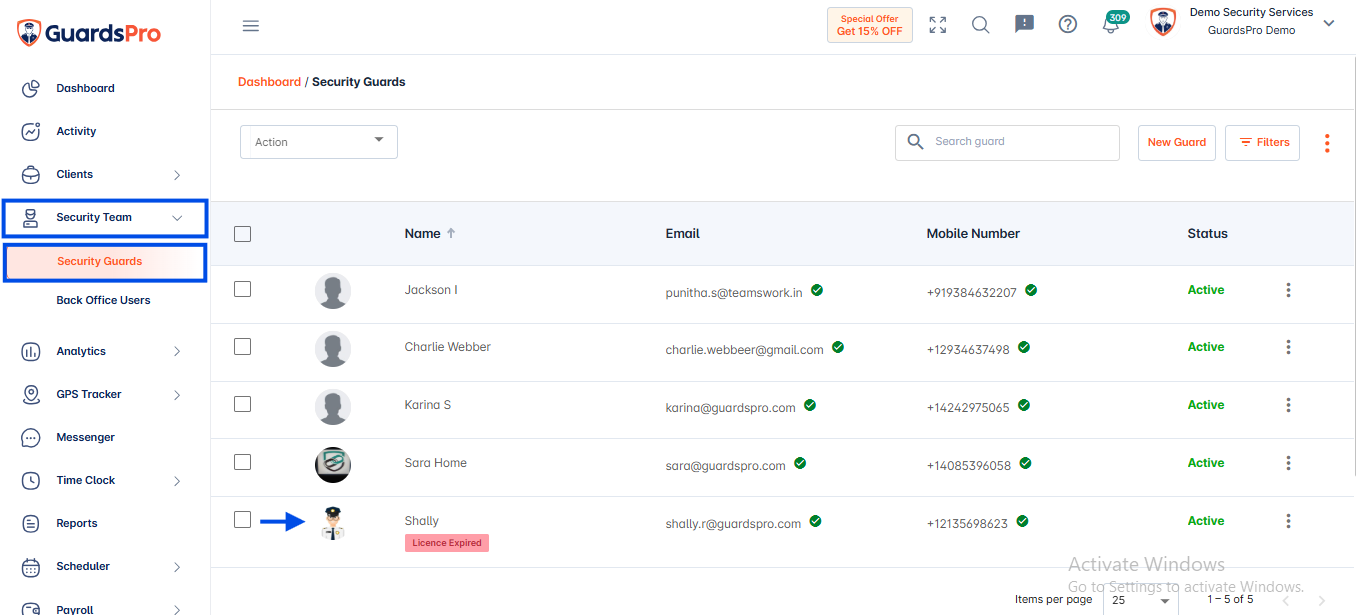Sort by the Name column arrow

point(451,233)
